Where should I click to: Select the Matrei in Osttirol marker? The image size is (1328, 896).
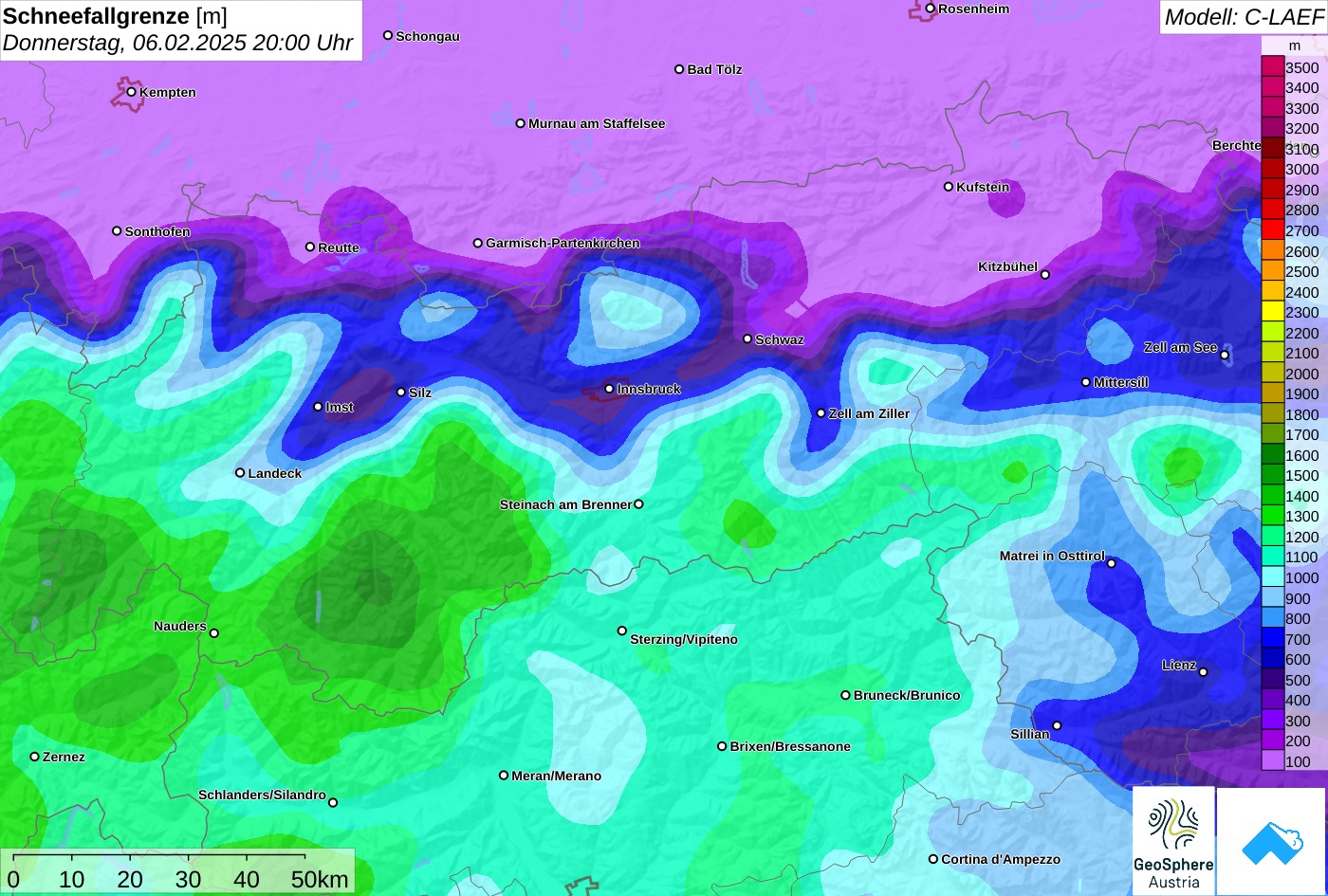pyautogui.click(x=1112, y=563)
